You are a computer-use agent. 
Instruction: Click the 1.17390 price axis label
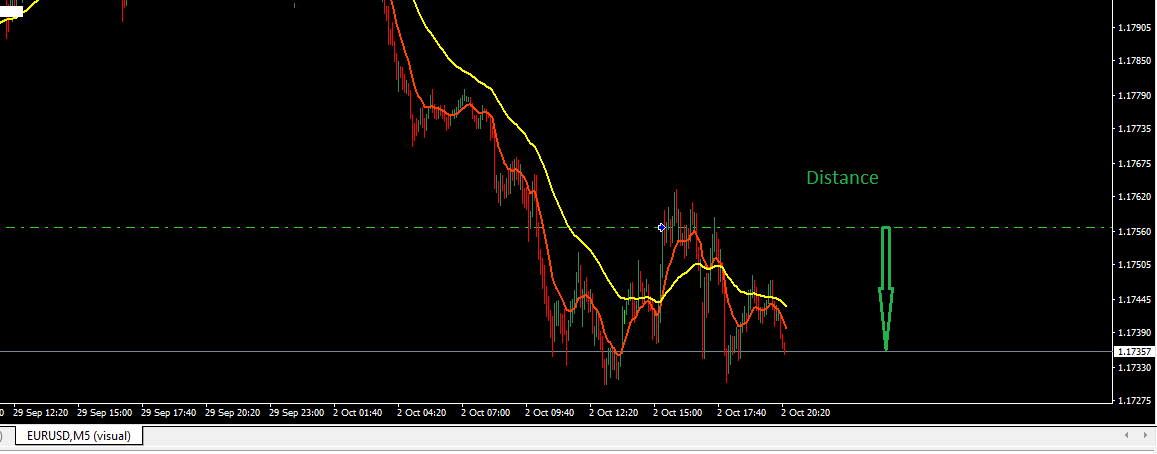[x=1134, y=334]
